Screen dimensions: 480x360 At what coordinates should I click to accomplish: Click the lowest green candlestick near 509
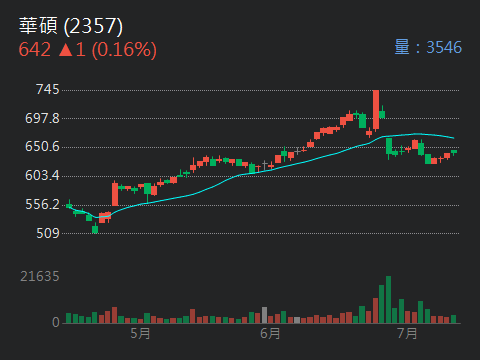tap(95, 229)
